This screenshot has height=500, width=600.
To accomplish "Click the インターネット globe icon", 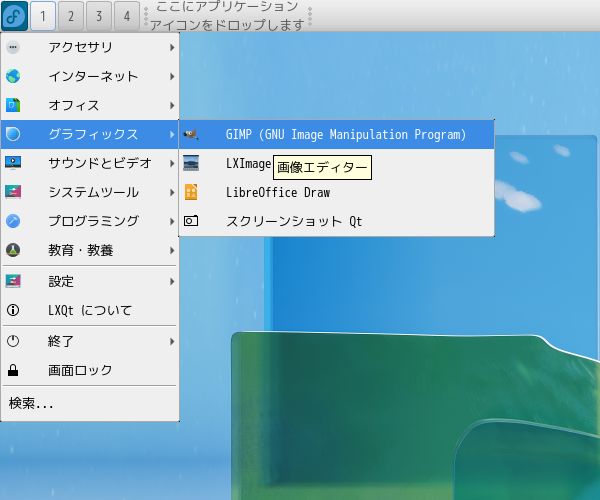I will tap(13, 76).
